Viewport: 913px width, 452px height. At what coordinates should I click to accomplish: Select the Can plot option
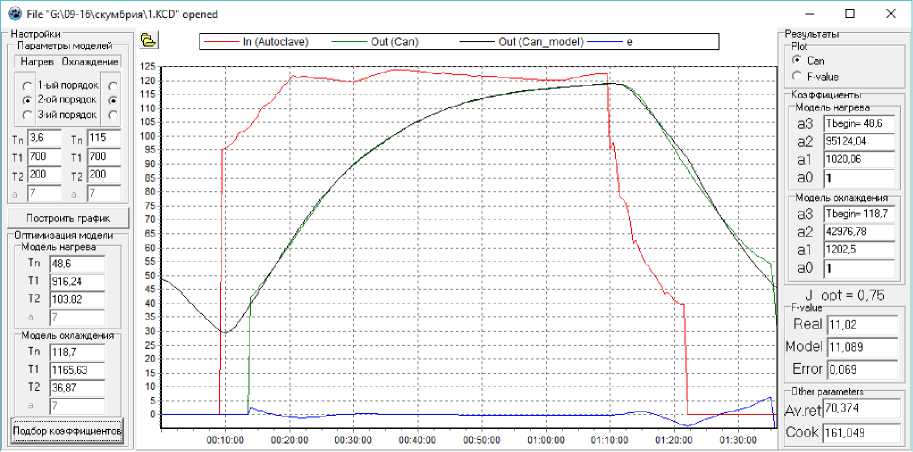click(797, 60)
